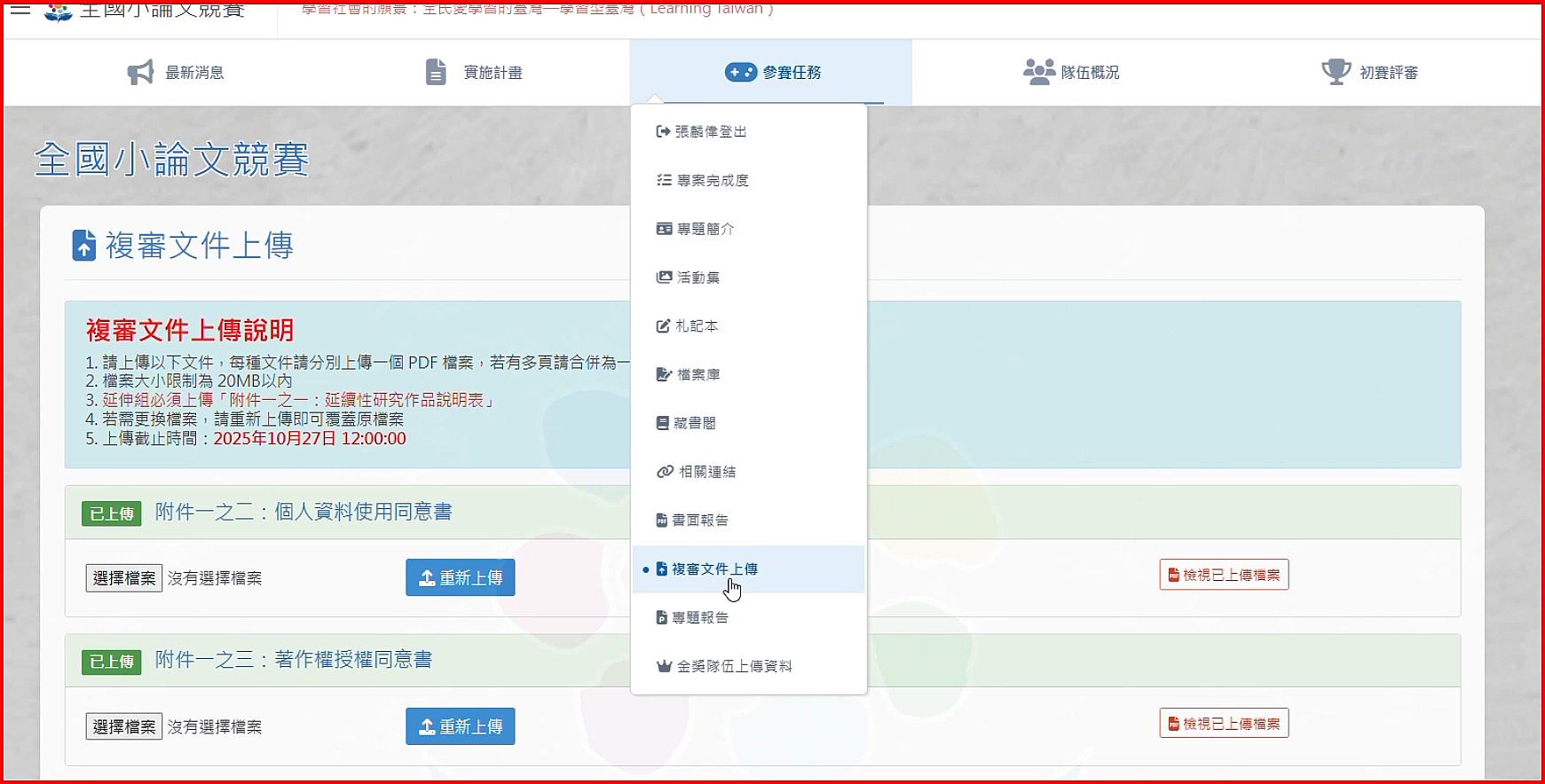Viewport: 1545px width, 784px height.
Task: Open 檢視已上傳檔案 for 著作權授權同意書
Action: [x=1223, y=724]
